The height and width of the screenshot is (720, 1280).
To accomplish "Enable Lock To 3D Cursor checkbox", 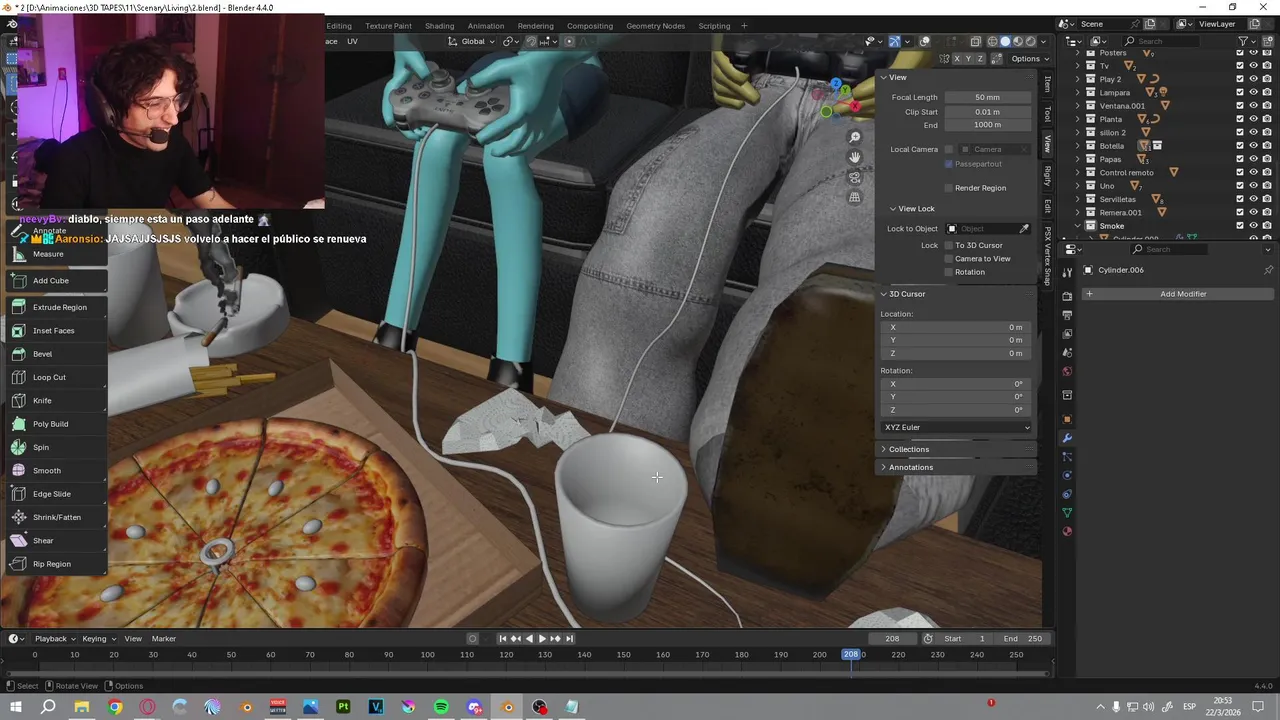I will [949, 245].
